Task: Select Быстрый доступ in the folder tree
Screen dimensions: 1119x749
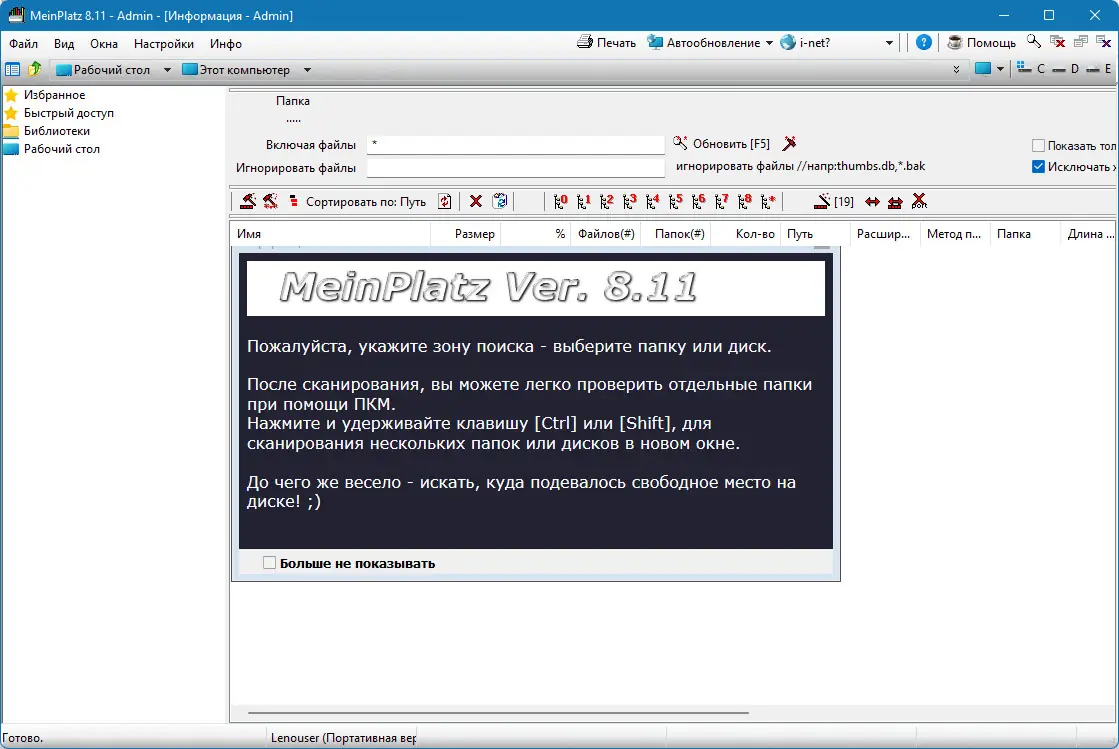Action: pos(69,113)
